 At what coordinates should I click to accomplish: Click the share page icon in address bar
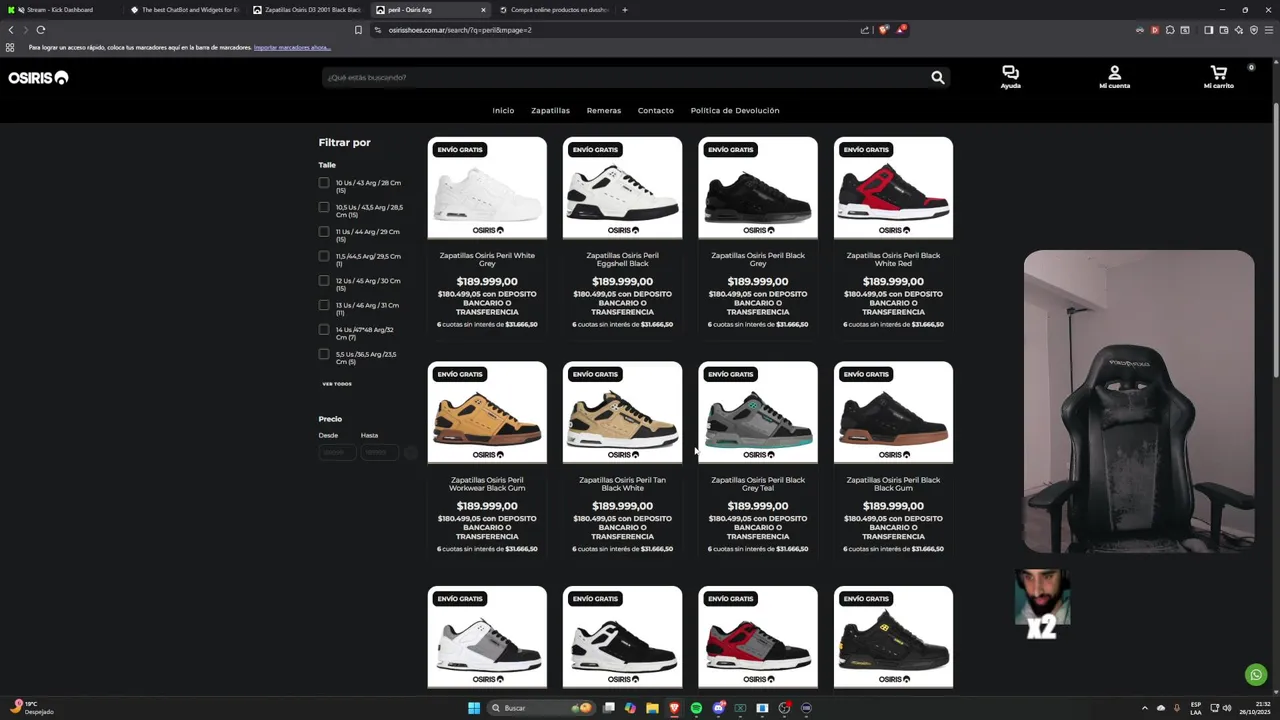(x=865, y=30)
